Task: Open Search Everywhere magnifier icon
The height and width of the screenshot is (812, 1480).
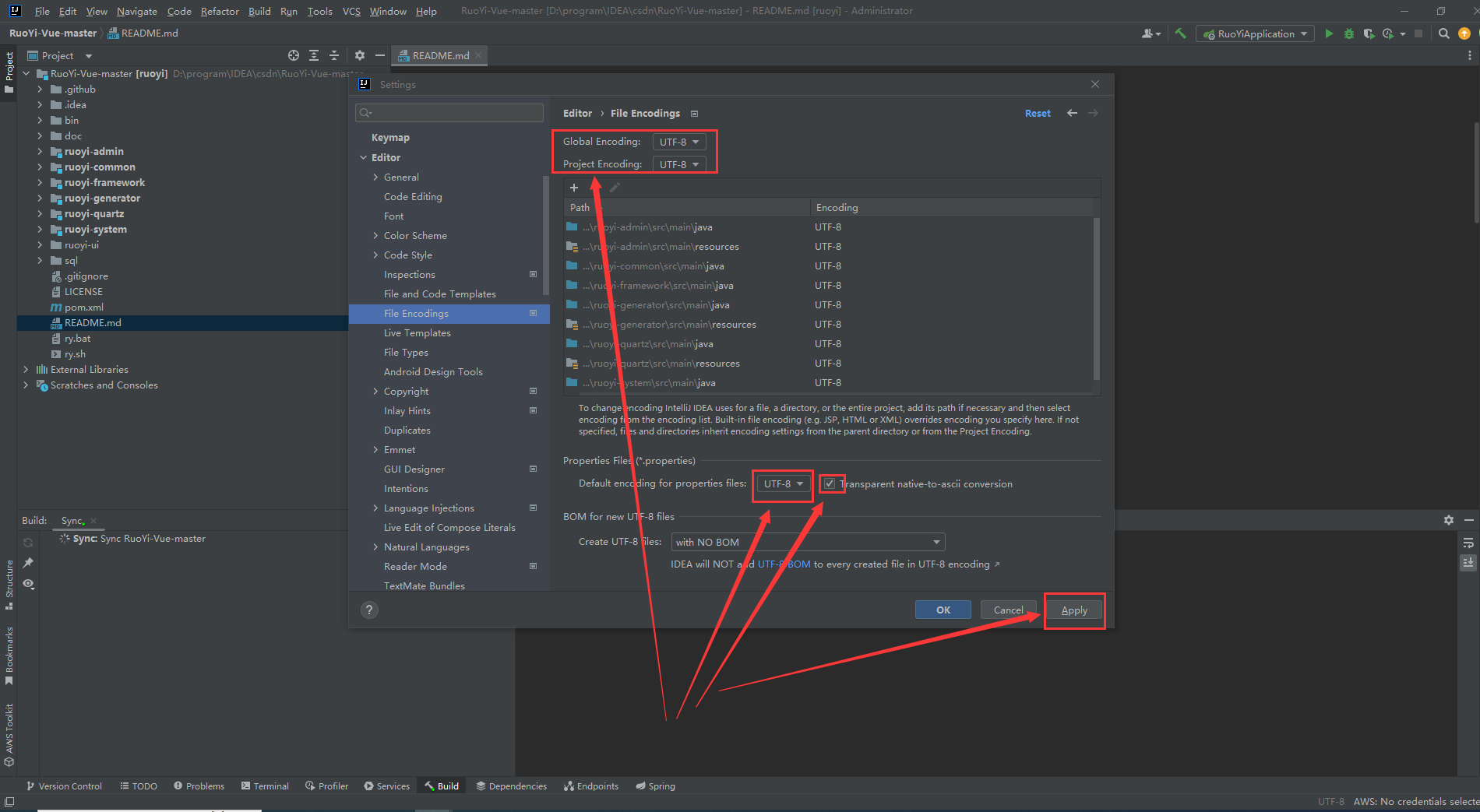Action: (1443, 33)
